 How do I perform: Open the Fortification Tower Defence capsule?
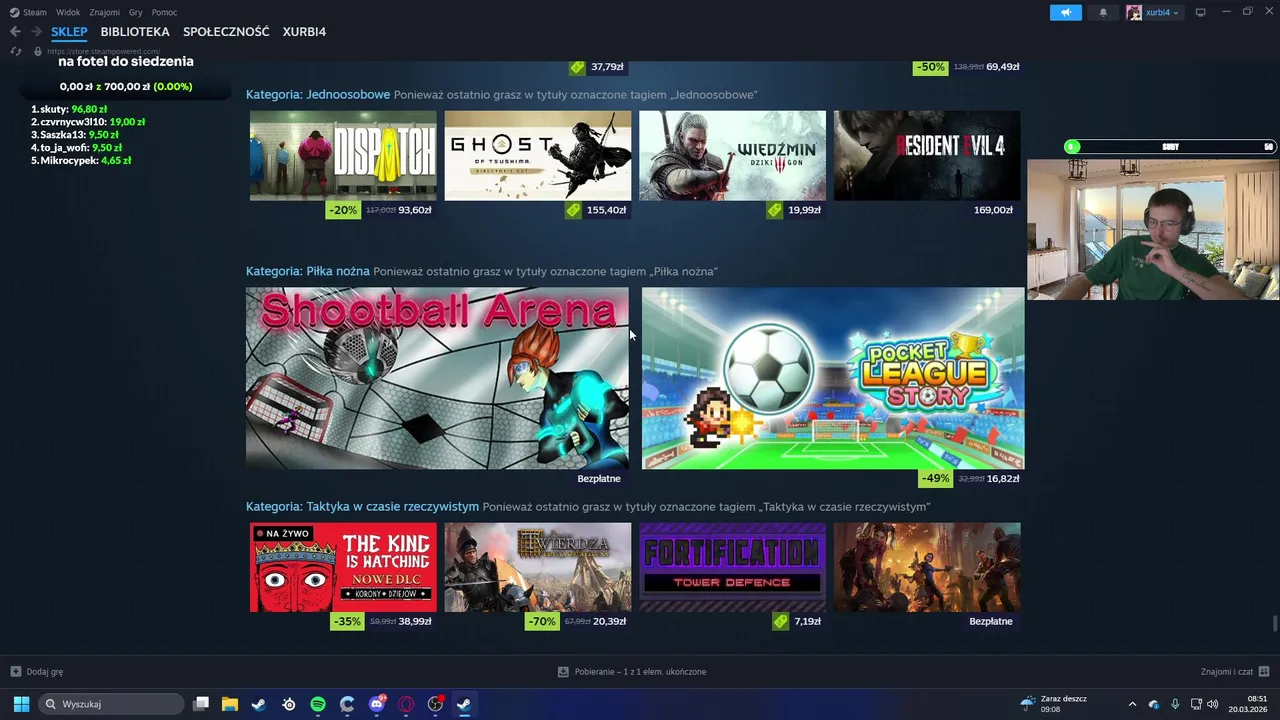[733, 567]
